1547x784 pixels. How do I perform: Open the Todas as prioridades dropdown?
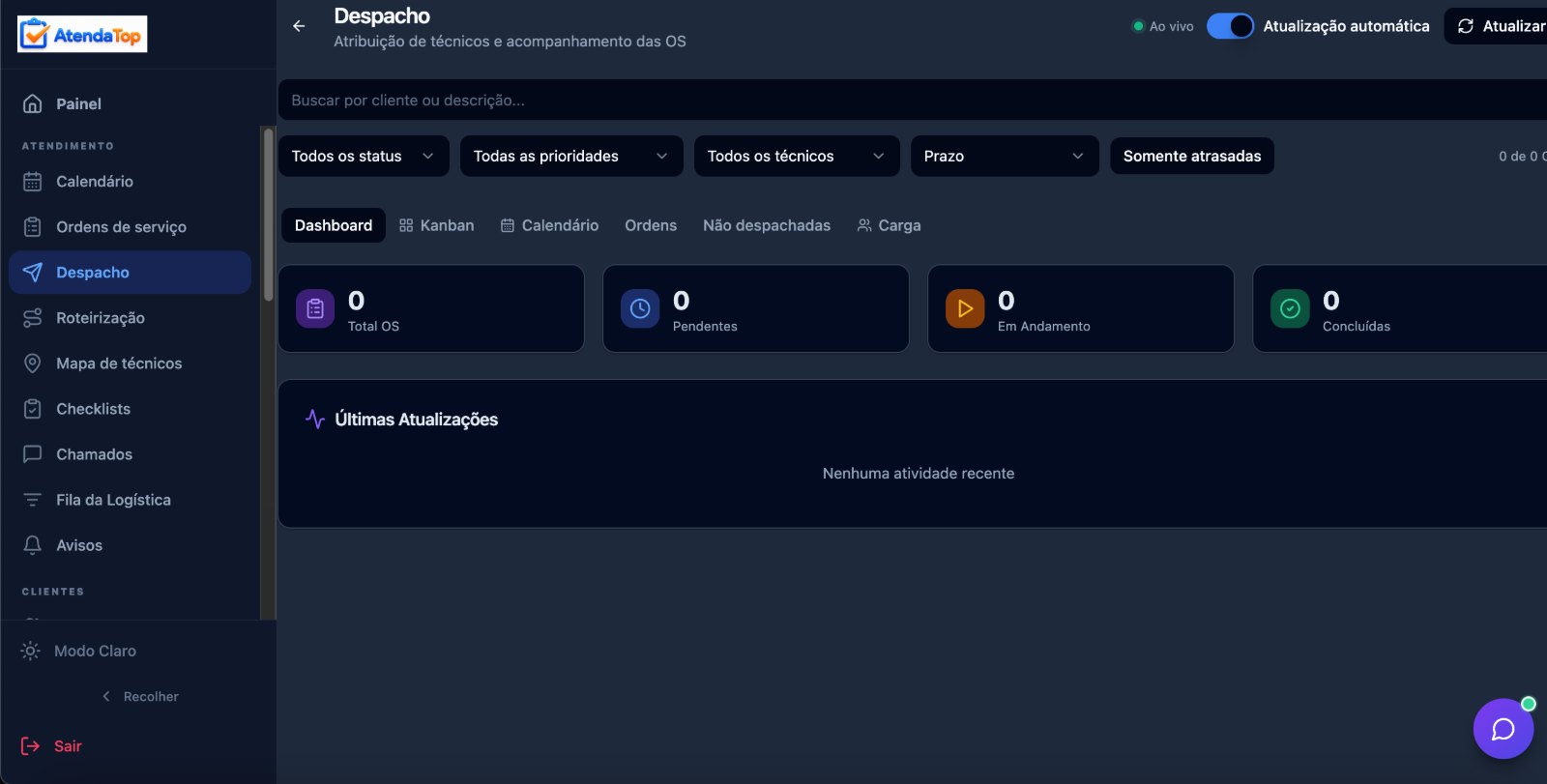point(571,156)
